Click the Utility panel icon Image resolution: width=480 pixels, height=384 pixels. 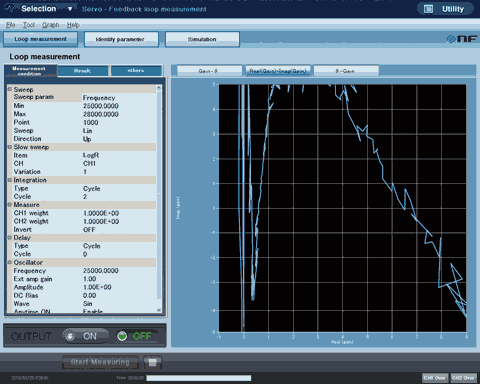pyautogui.click(x=428, y=9)
